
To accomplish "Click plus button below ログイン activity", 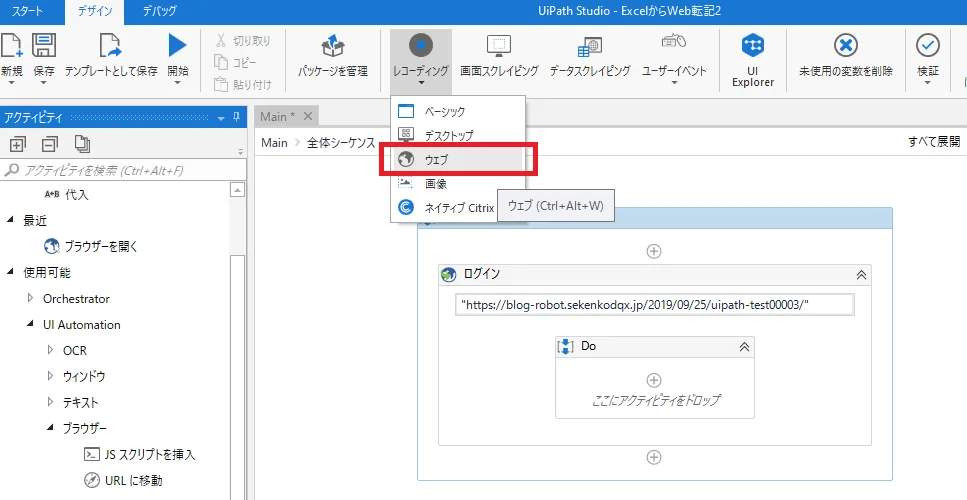I will tap(654, 457).
